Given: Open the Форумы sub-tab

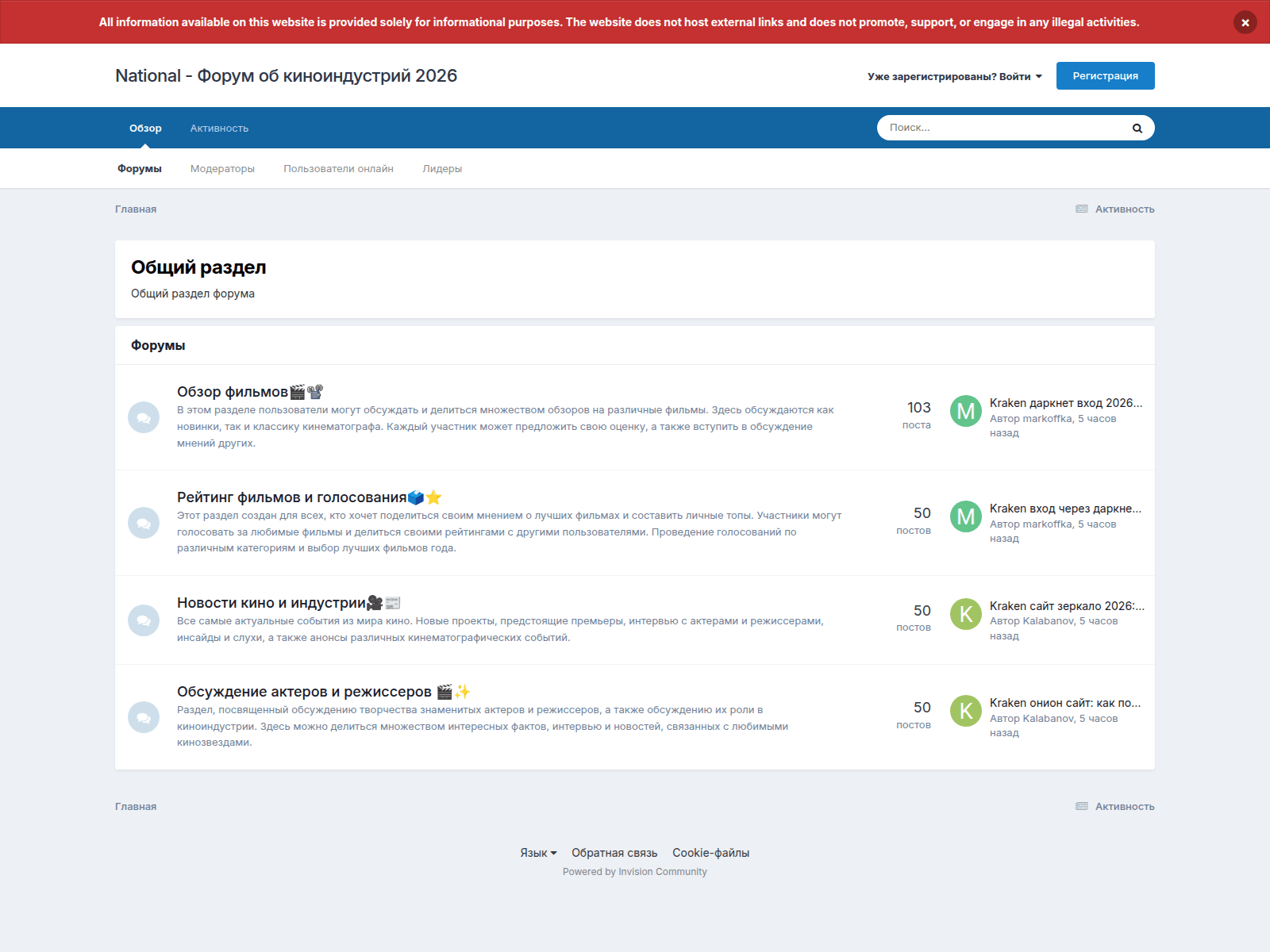Looking at the screenshot, I should (140, 168).
